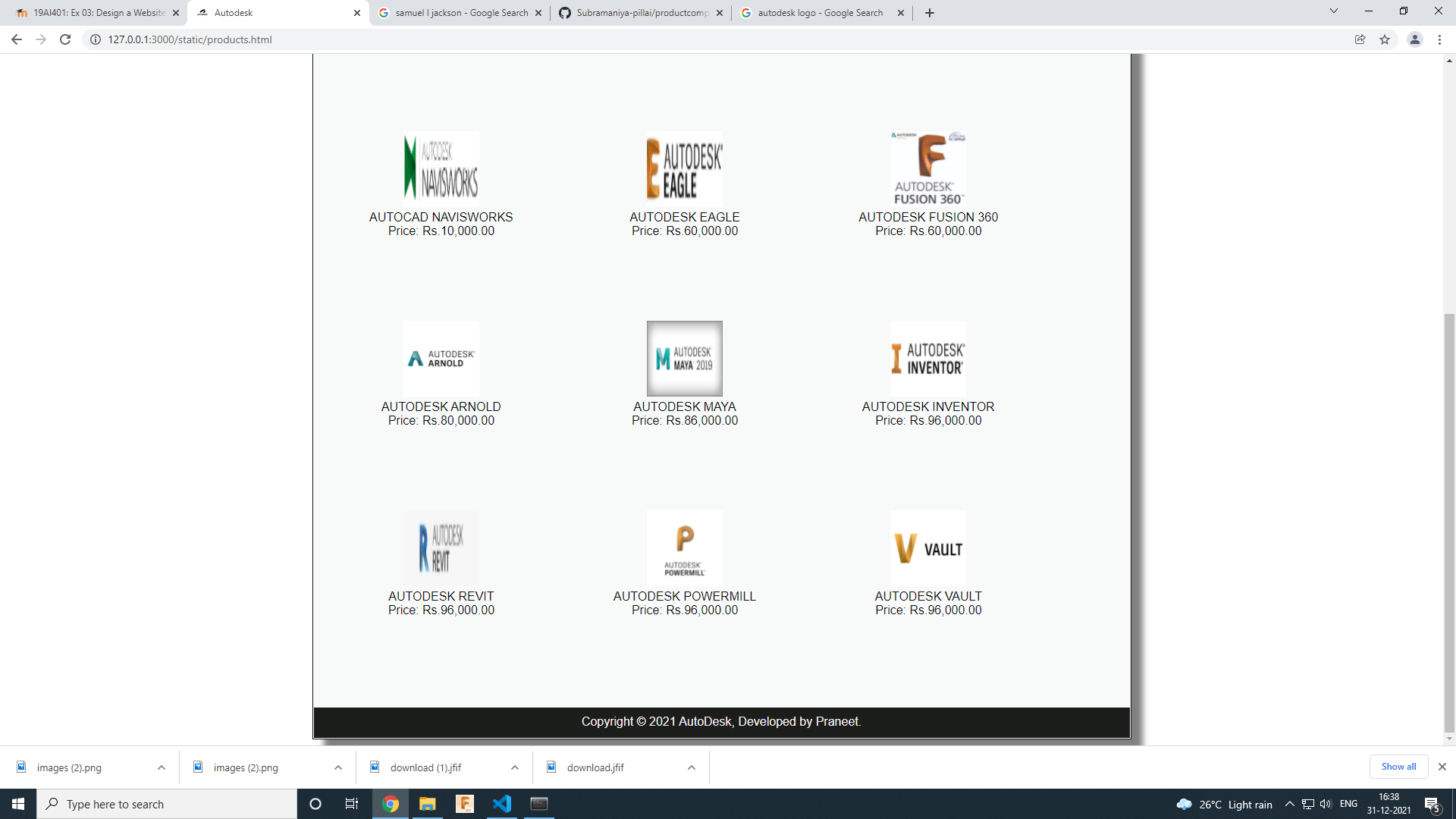1456x819 pixels.
Task: Open File Explorer from the taskbar
Action: click(427, 804)
